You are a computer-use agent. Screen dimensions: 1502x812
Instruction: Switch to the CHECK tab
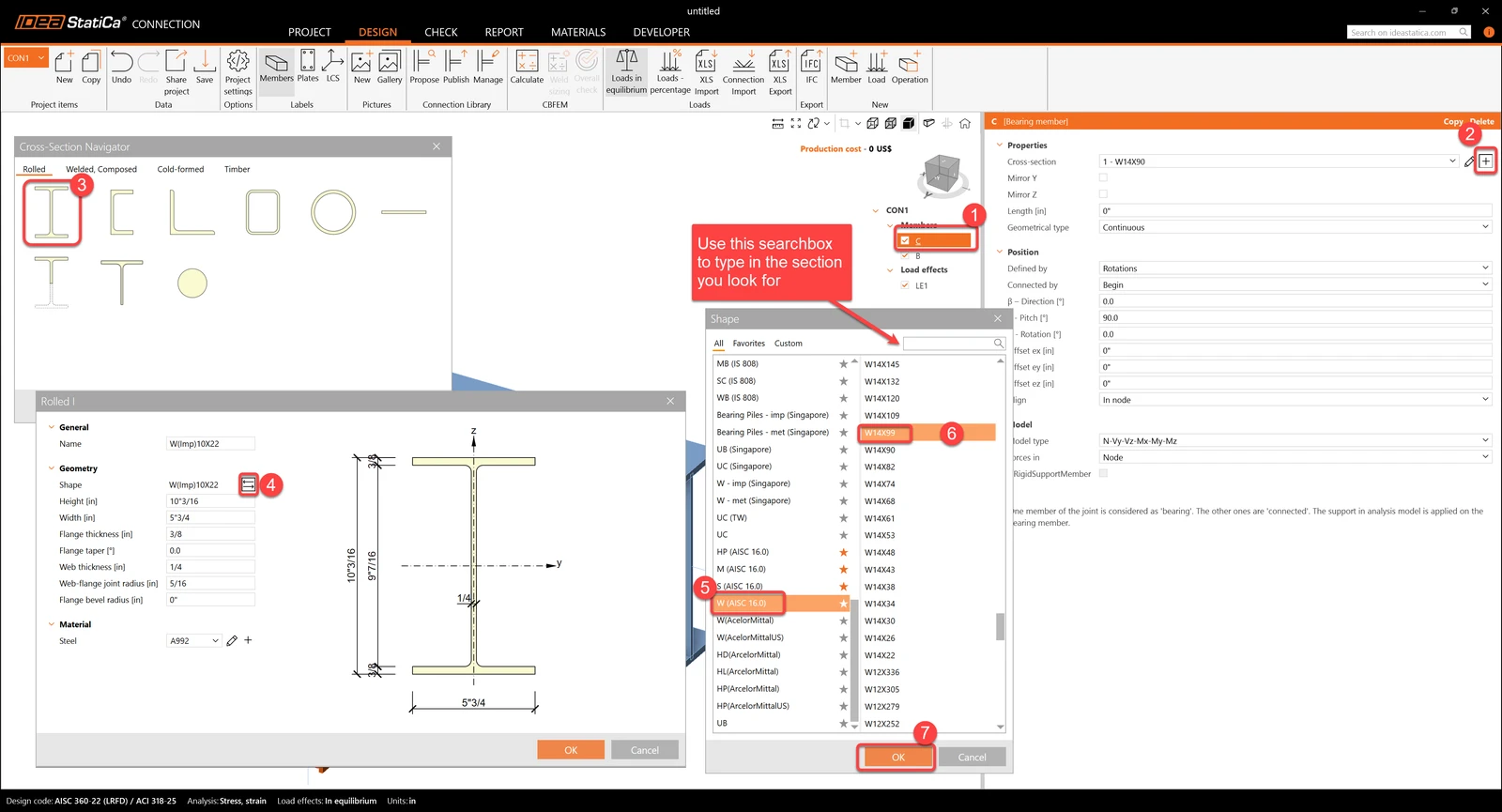click(x=441, y=32)
